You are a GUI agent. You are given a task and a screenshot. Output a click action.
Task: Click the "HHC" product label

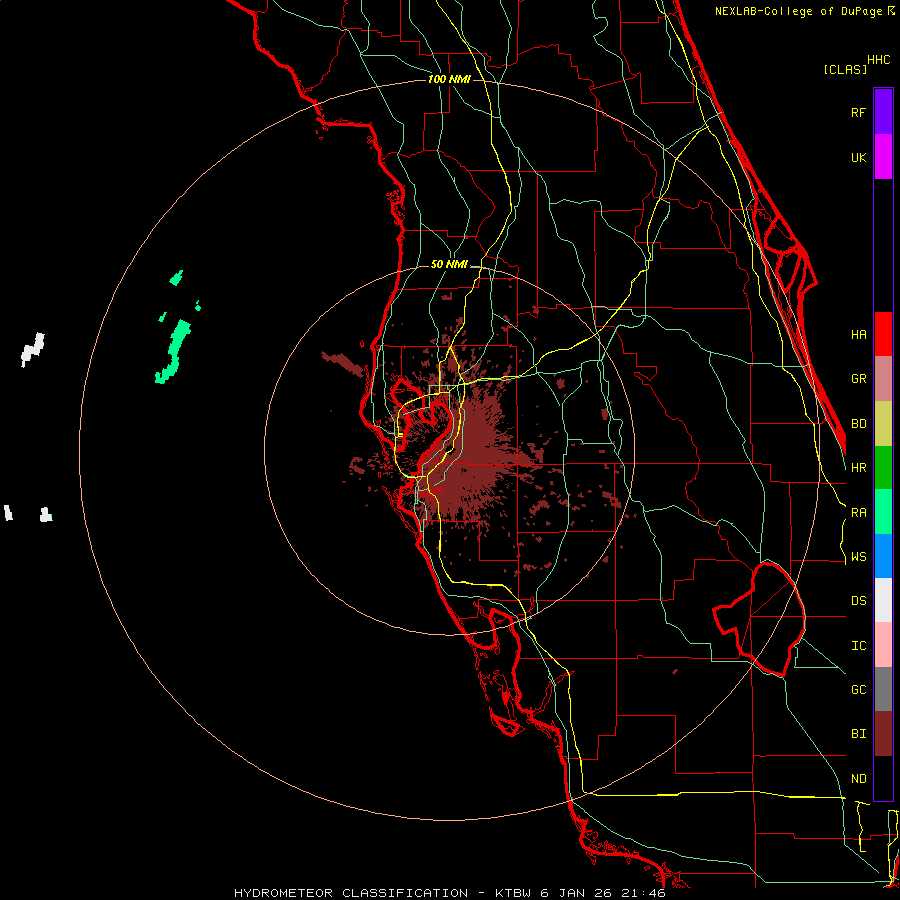tap(878, 60)
